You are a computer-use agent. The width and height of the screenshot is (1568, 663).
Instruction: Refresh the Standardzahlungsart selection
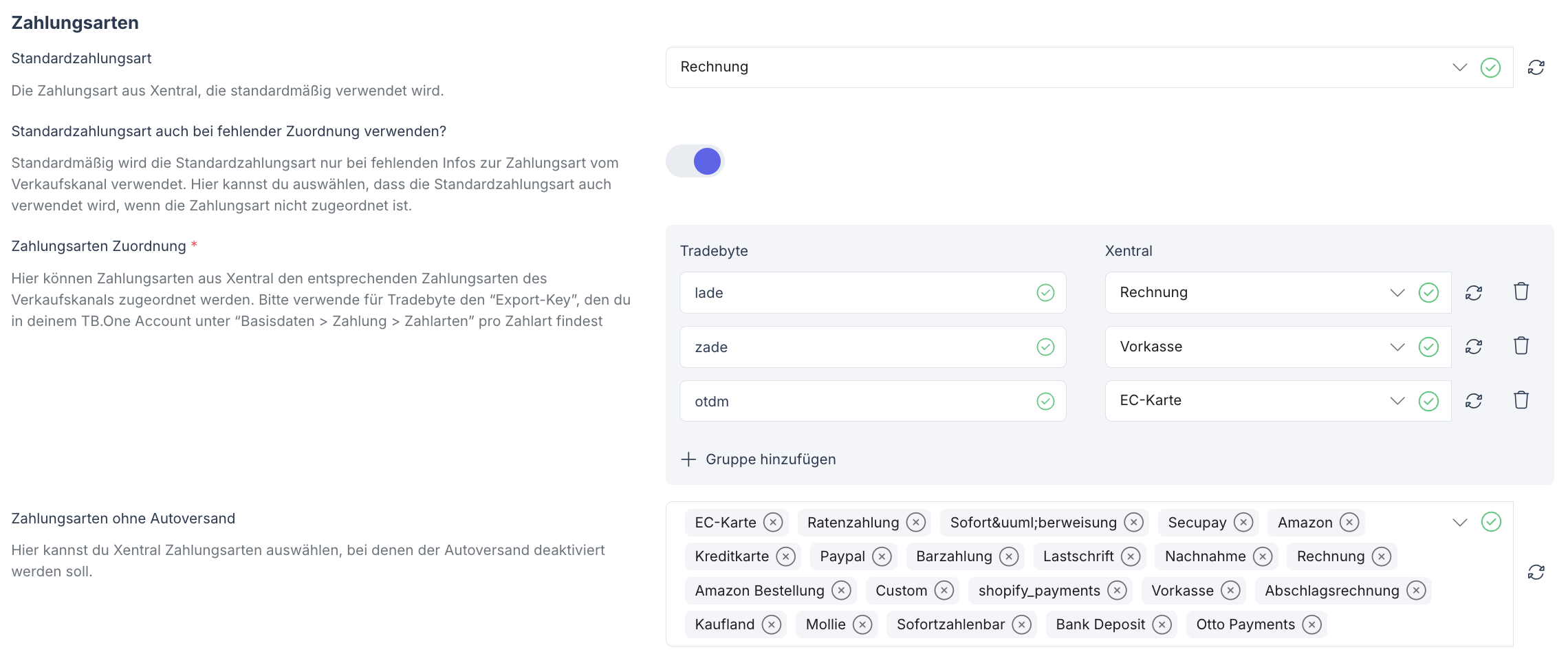1538,67
